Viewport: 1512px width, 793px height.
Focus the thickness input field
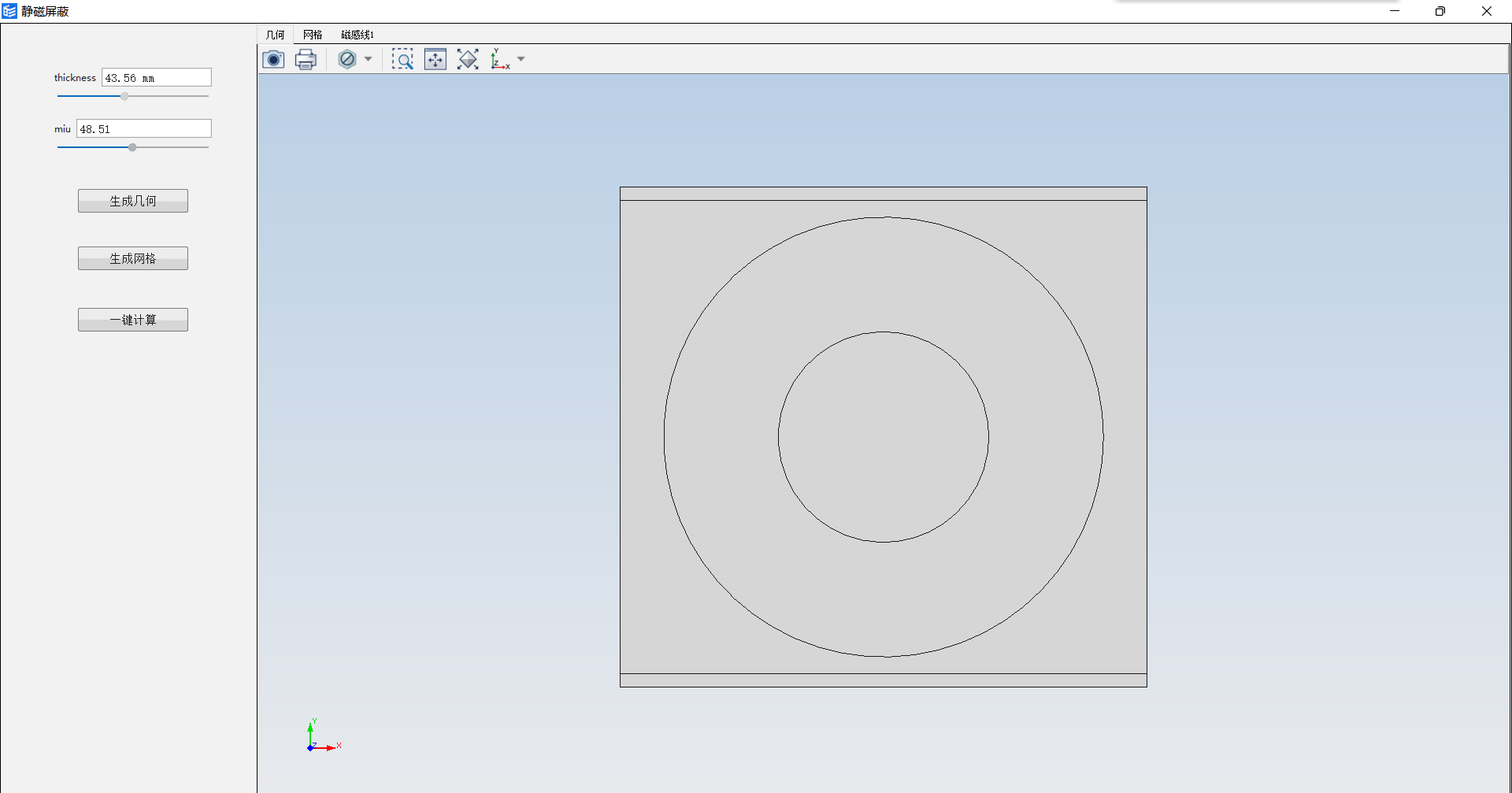157,77
